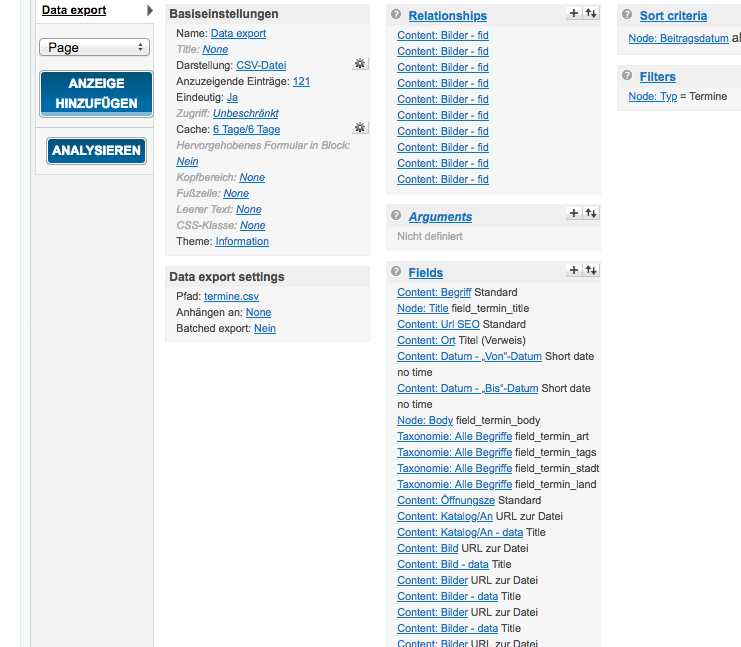Click help icon next to Sort criteria
This screenshot has height=647, width=741.
tap(627, 15)
